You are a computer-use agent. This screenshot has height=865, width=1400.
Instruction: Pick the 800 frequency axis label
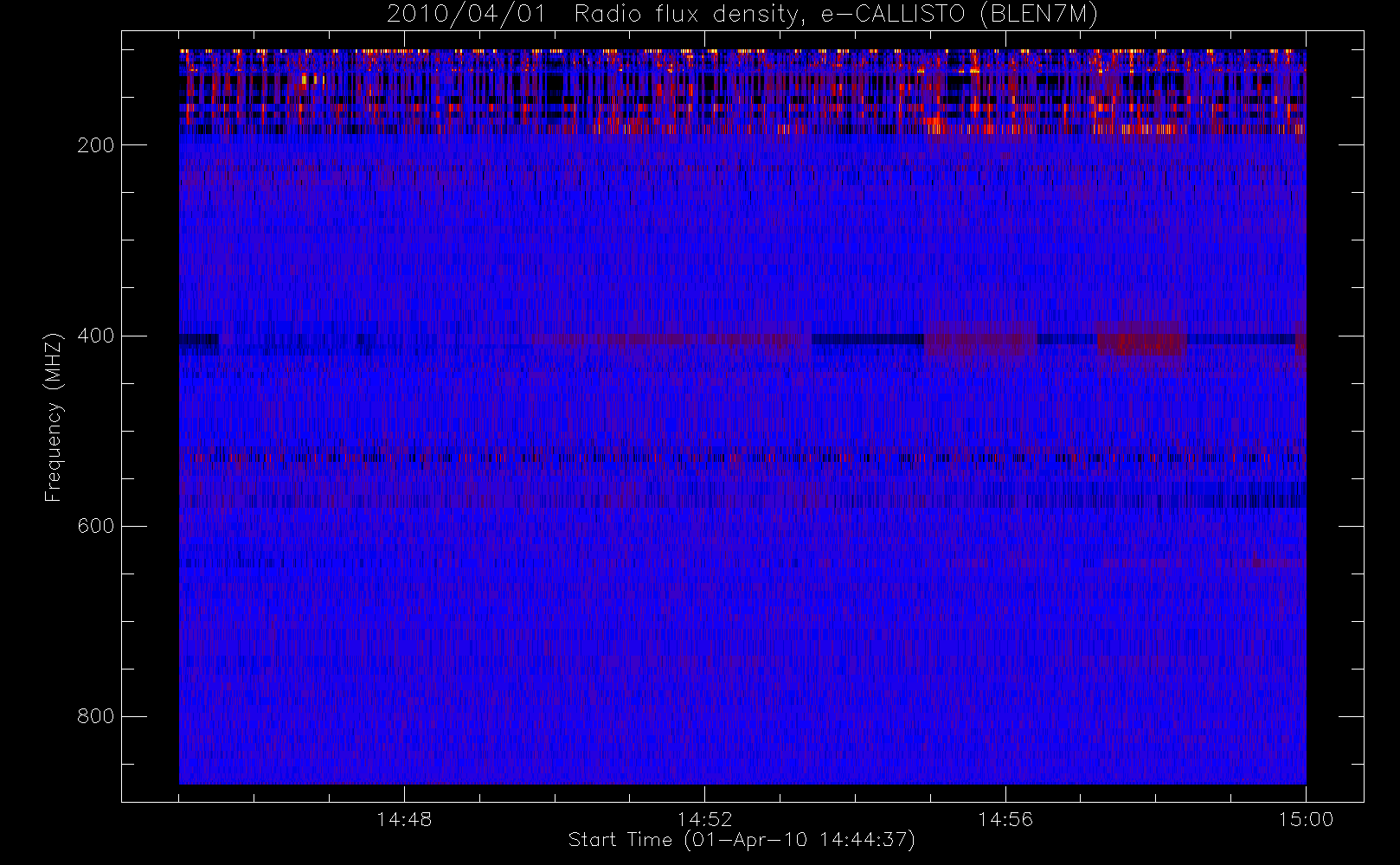pyautogui.click(x=95, y=716)
